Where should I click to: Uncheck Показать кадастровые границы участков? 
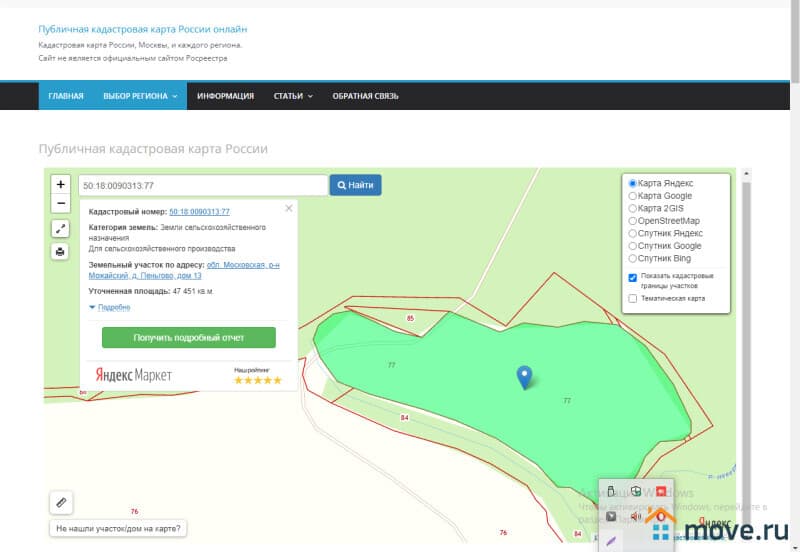coord(632,278)
